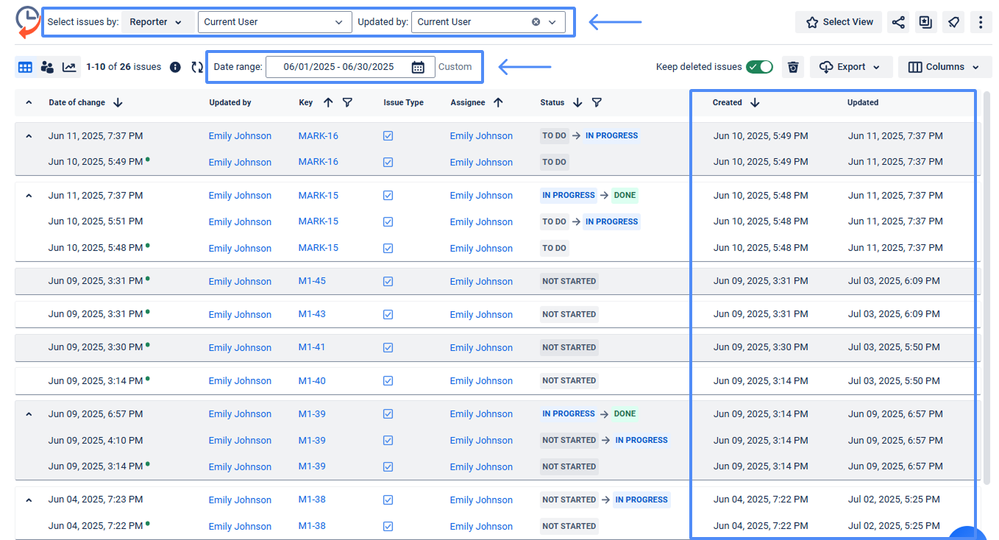Open the M1-39 issue key link
The width and height of the screenshot is (999, 540).
pos(312,414)
